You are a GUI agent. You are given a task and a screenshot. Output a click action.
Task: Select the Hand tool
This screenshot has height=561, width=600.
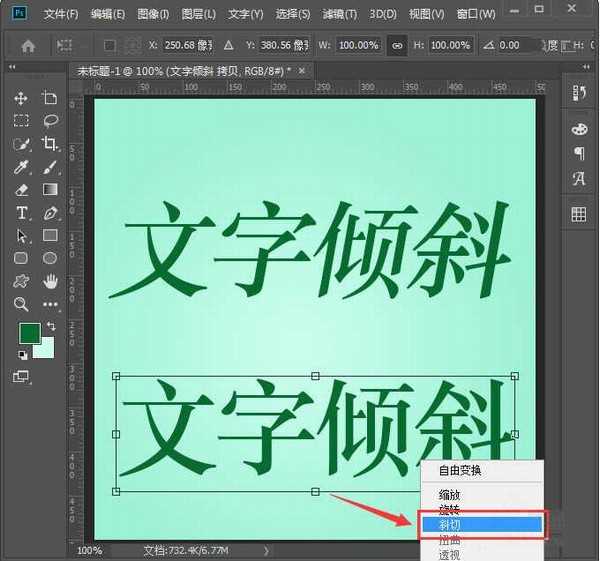[x=50, y=281]
